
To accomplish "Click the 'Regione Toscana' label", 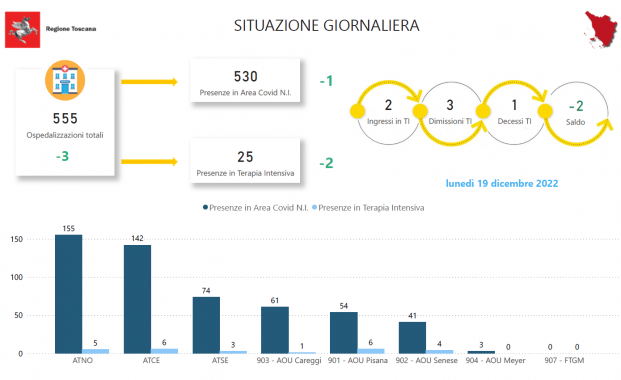I will (71, 29).
